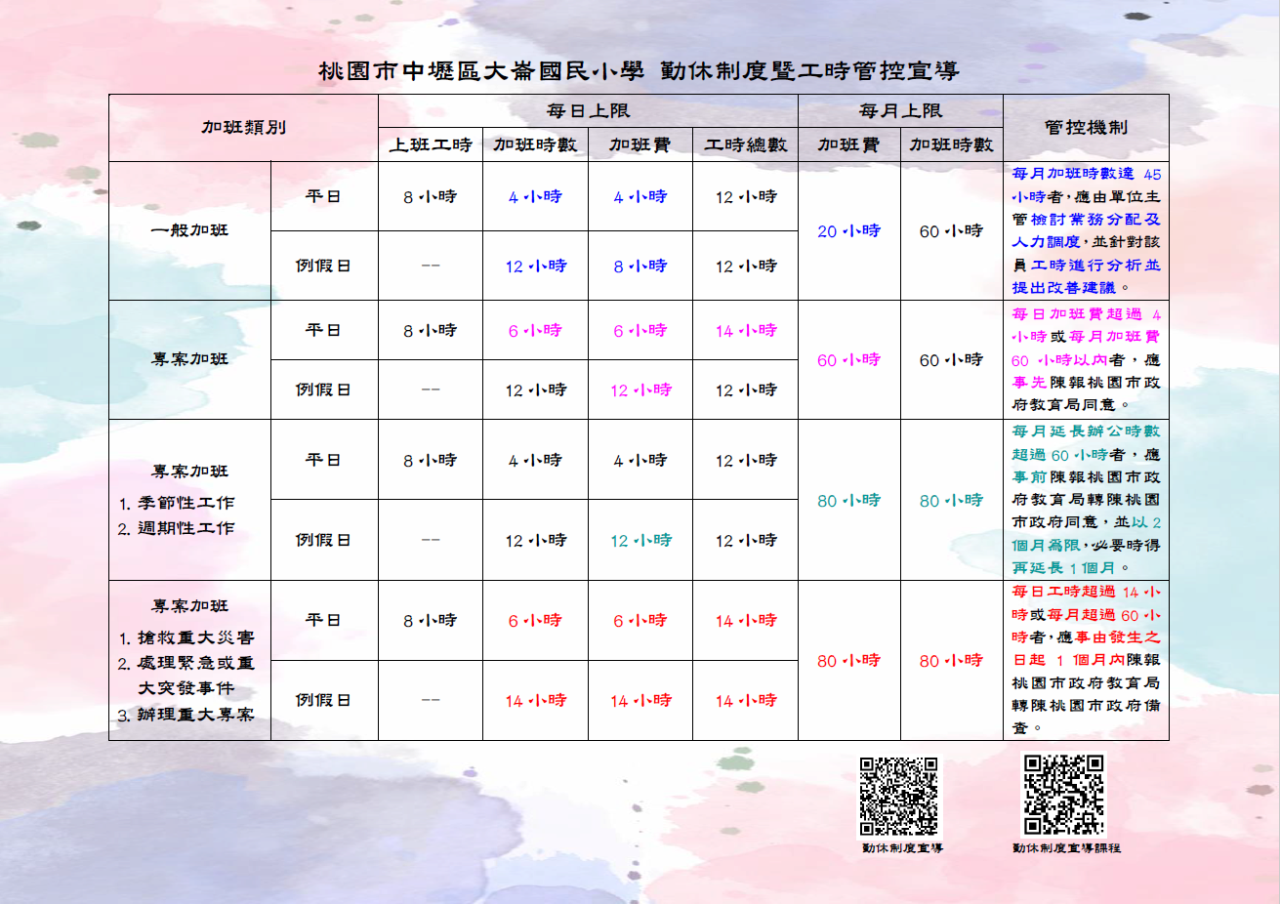1280x904 pixels.
Task: Click teal 80 小時 monthly overtime pay cell
Action: (849, 500)
